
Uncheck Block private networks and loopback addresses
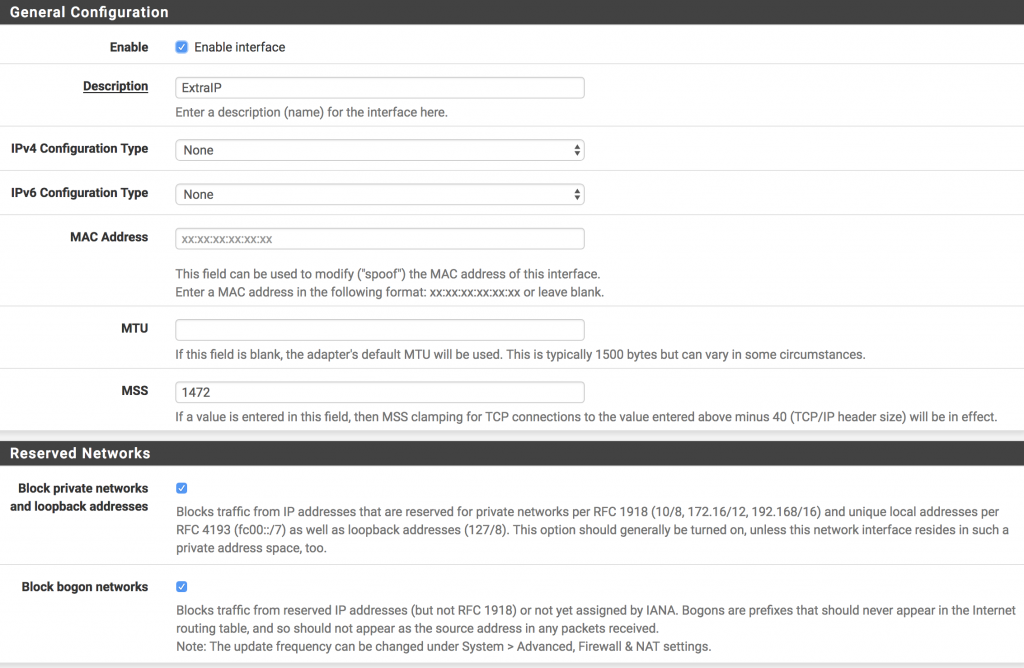click(x=182, y=488)
